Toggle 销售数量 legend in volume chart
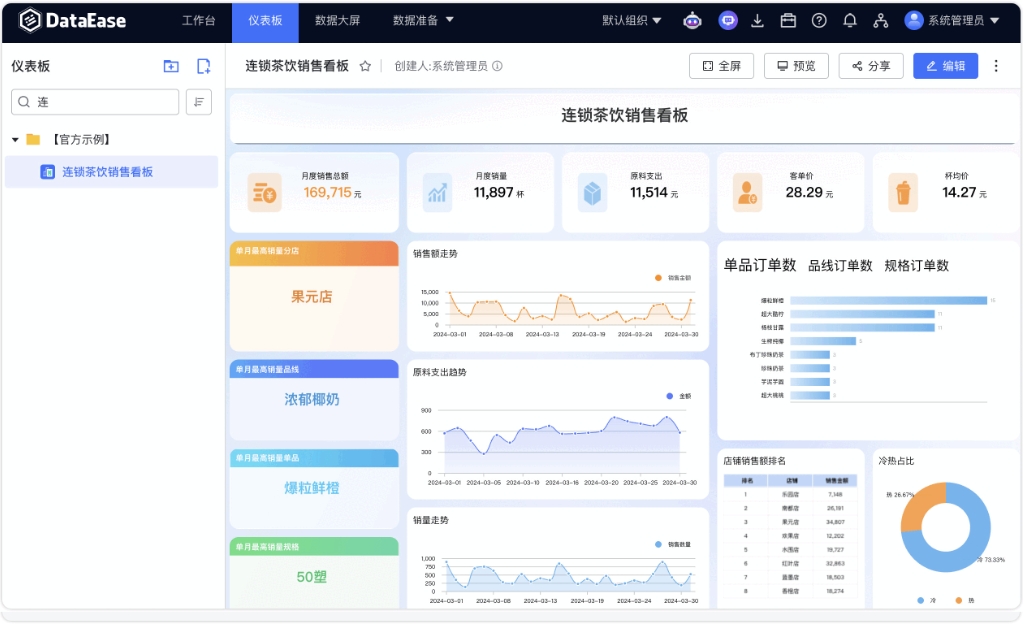 [673, 544]
